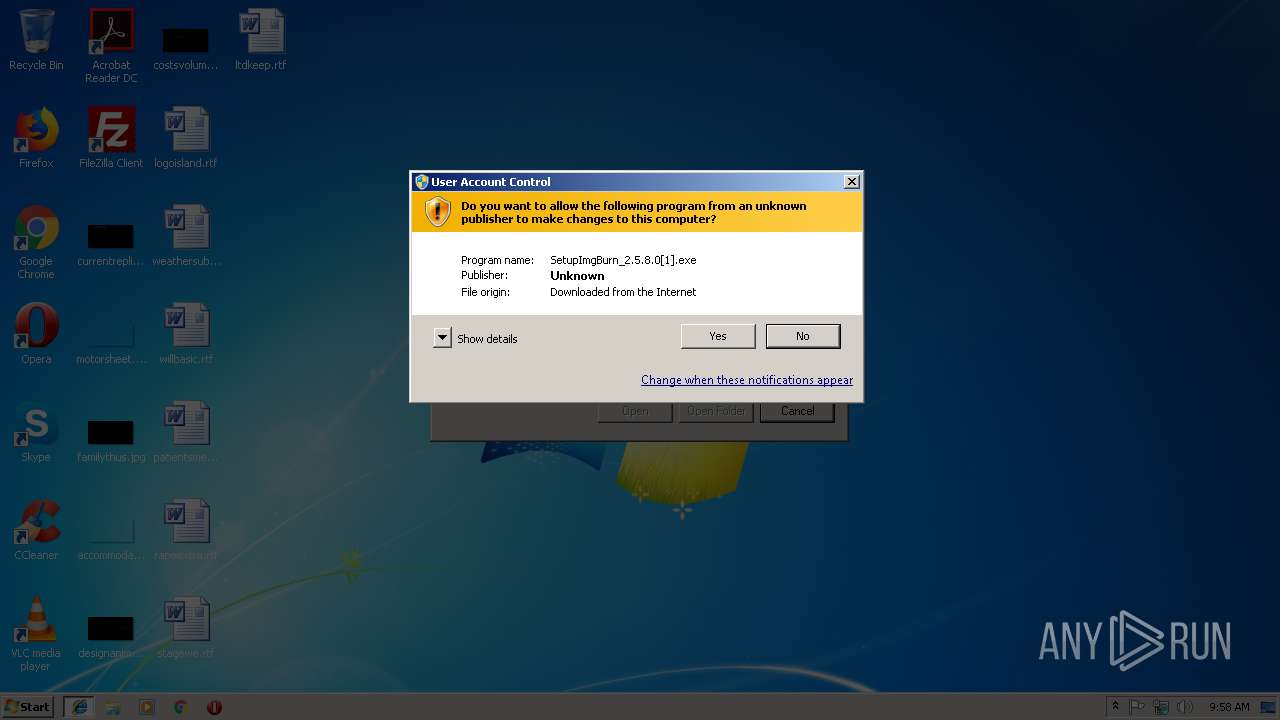Select the patientsme document icon

[186, 432]
